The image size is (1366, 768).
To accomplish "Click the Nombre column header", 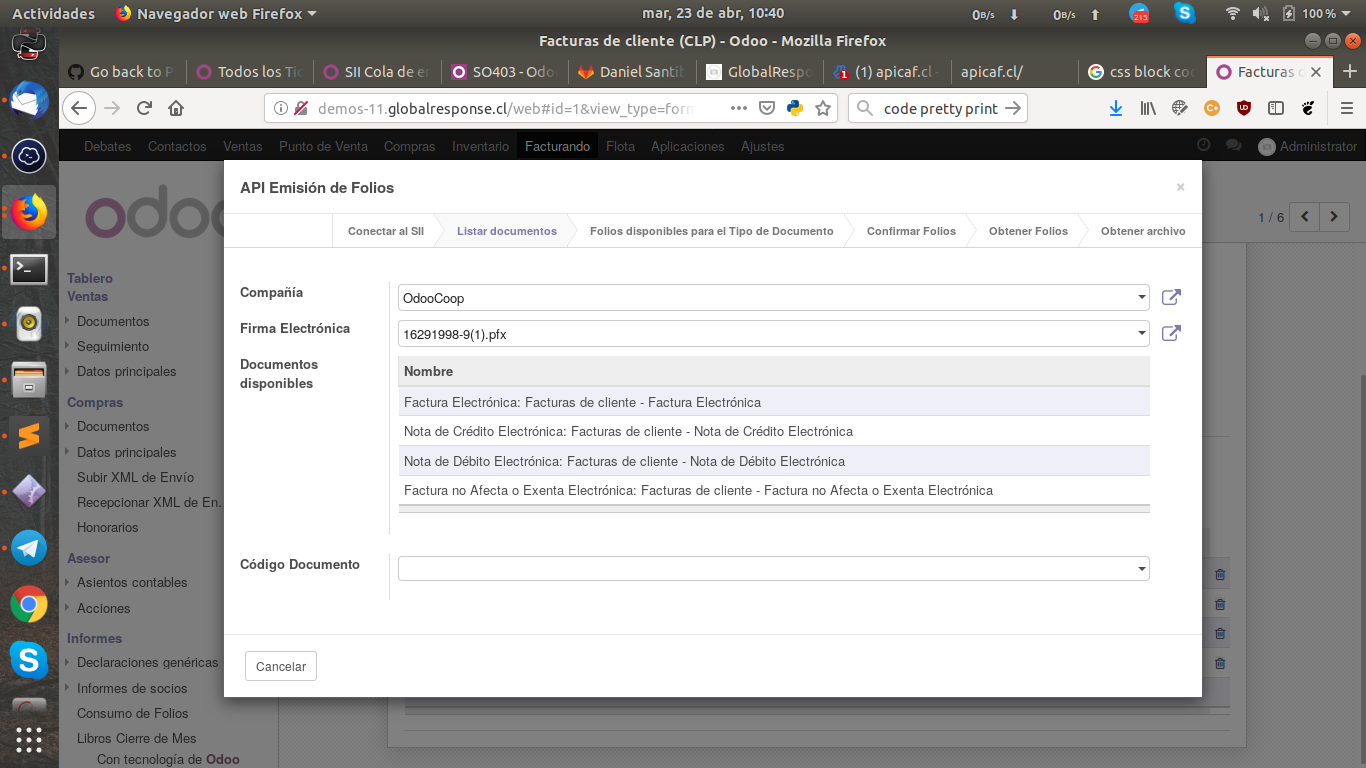I will tap(428, 371).
